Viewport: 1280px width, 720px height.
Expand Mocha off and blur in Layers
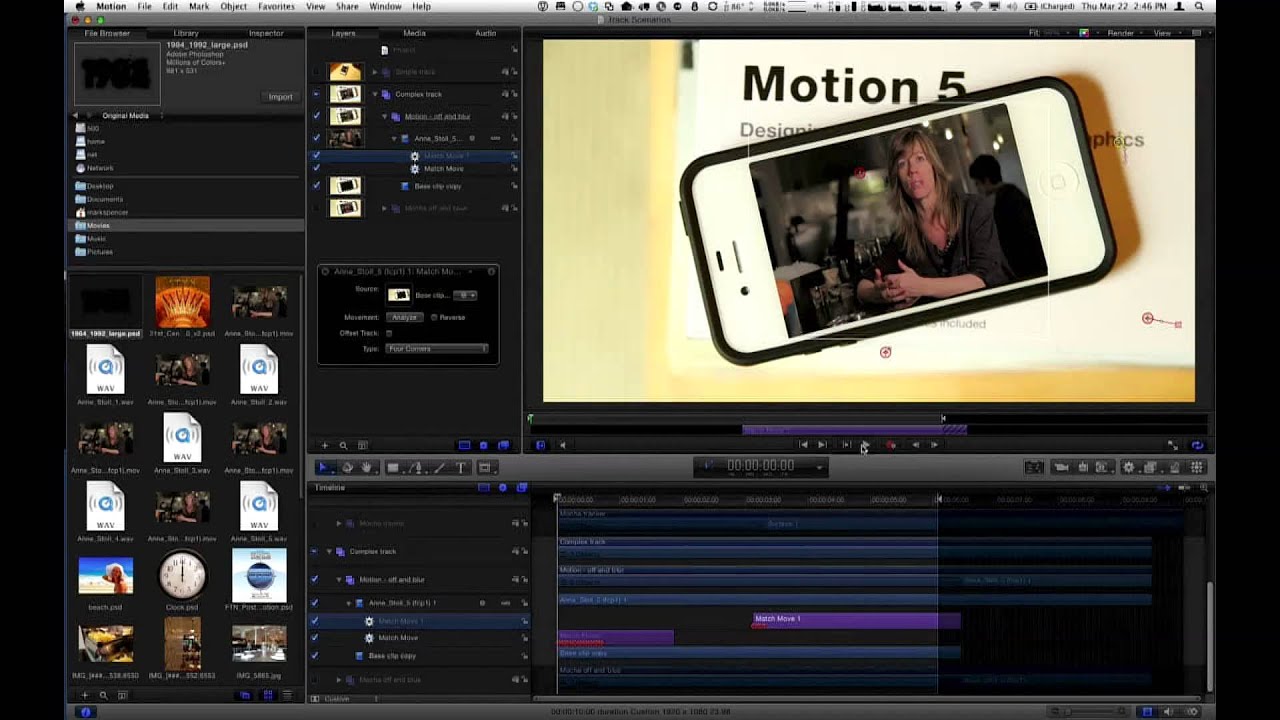[384, 208]
